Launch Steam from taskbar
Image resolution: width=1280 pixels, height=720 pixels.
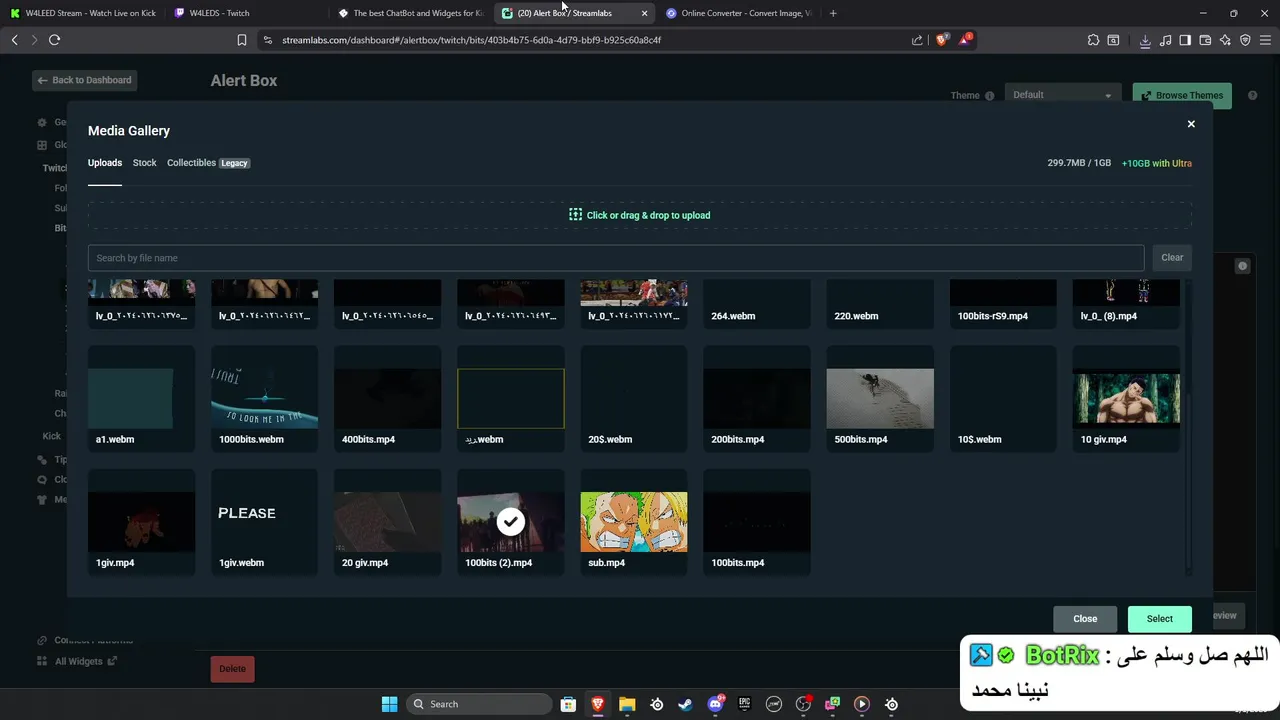[x=685, y=704]
